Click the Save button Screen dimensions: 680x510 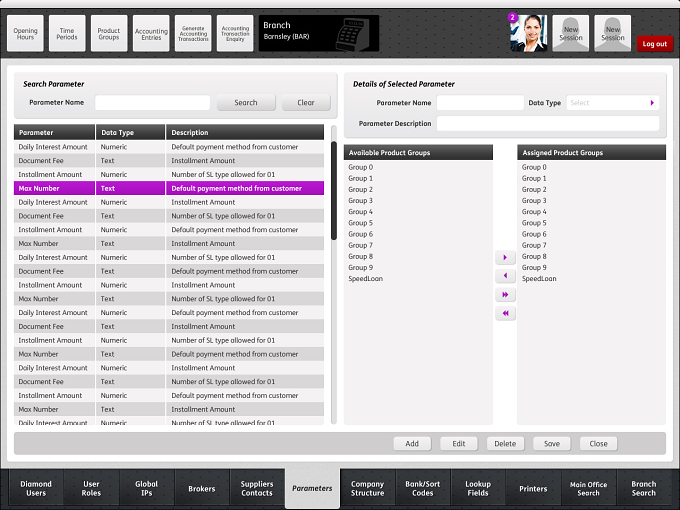552,444
